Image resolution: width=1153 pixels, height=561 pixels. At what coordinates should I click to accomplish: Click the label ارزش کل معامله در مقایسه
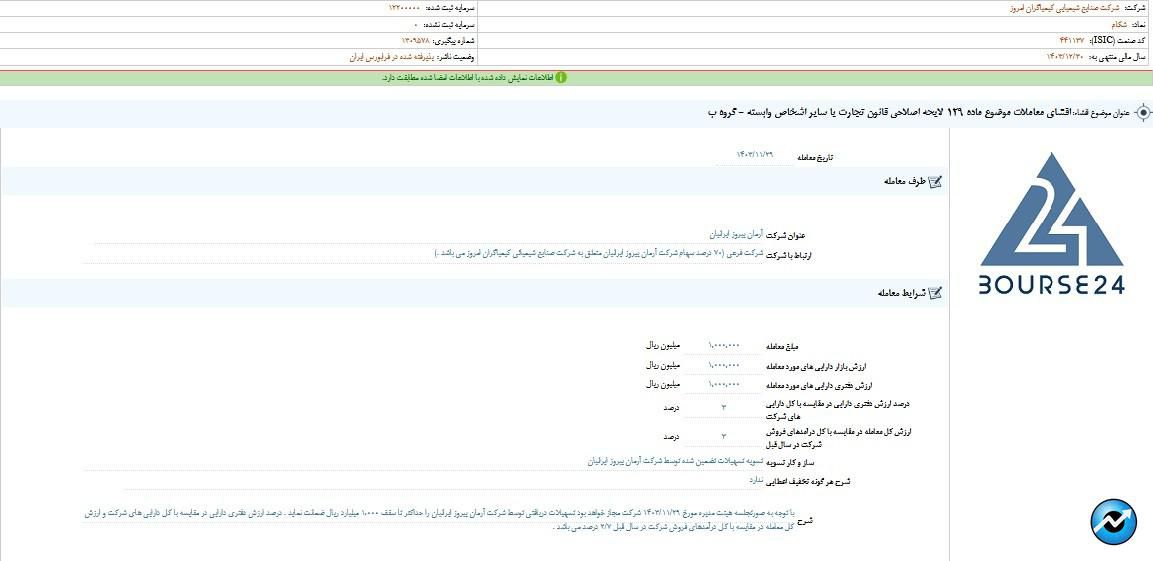pyautogui.click(x=838, y=439)
